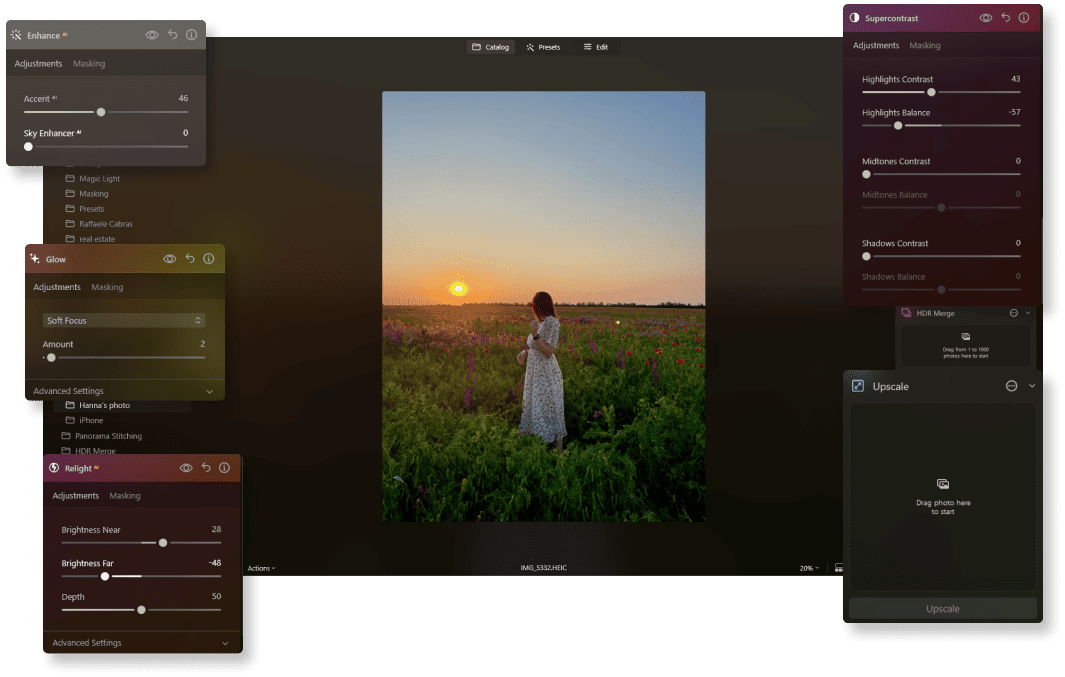Switch to the Catalog tab

coord(490,46)
